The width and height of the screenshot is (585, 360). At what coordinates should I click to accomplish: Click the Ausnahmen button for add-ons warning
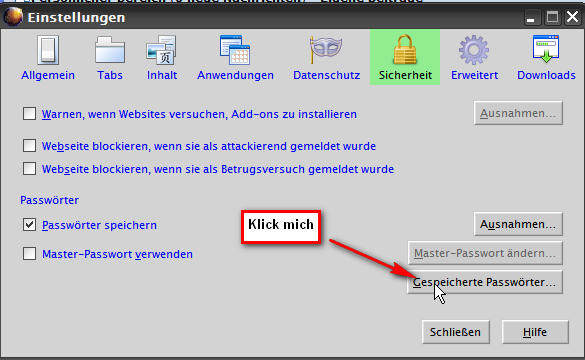point(518,113)
